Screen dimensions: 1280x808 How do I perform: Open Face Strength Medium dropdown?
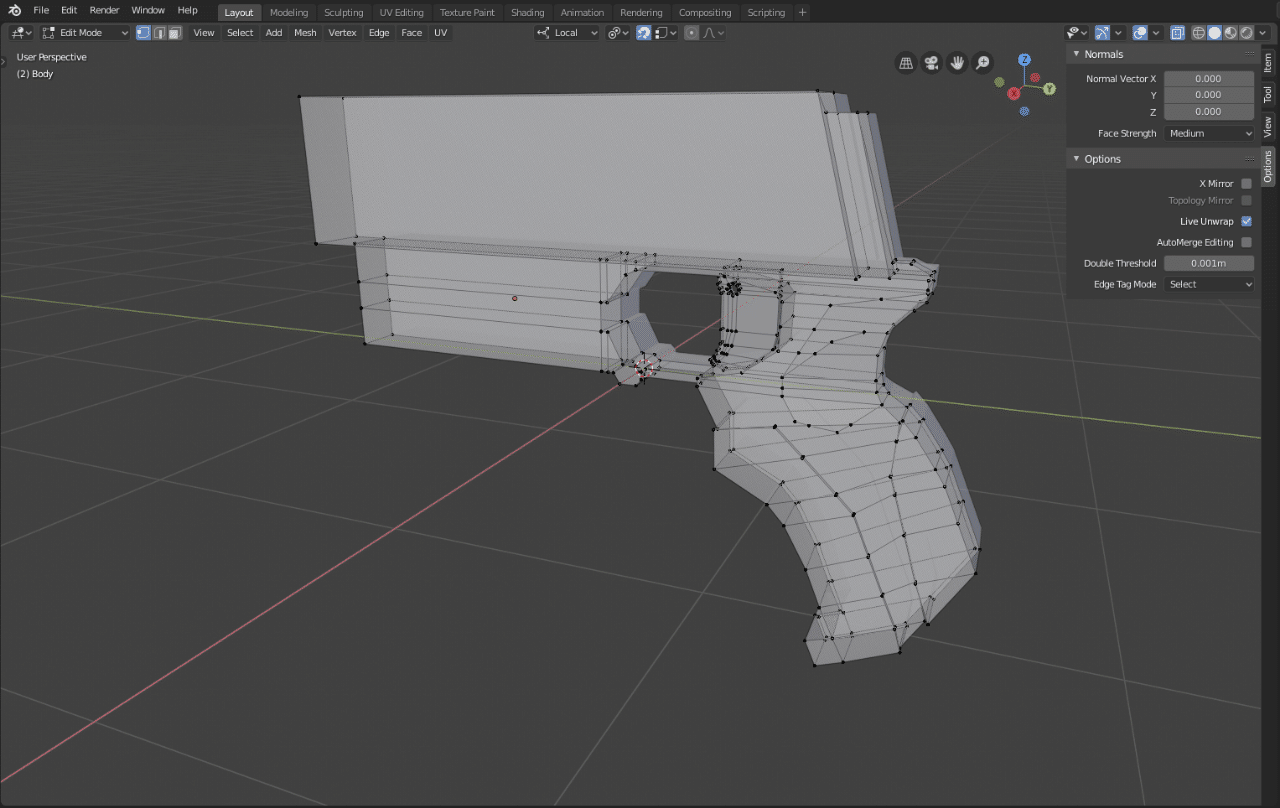[x=1209, y=133]
